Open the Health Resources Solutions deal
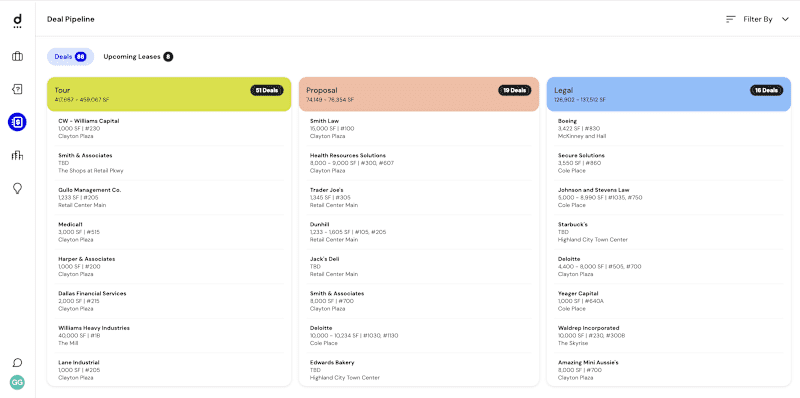Screen dimensions: 800x398 [420, 163]
